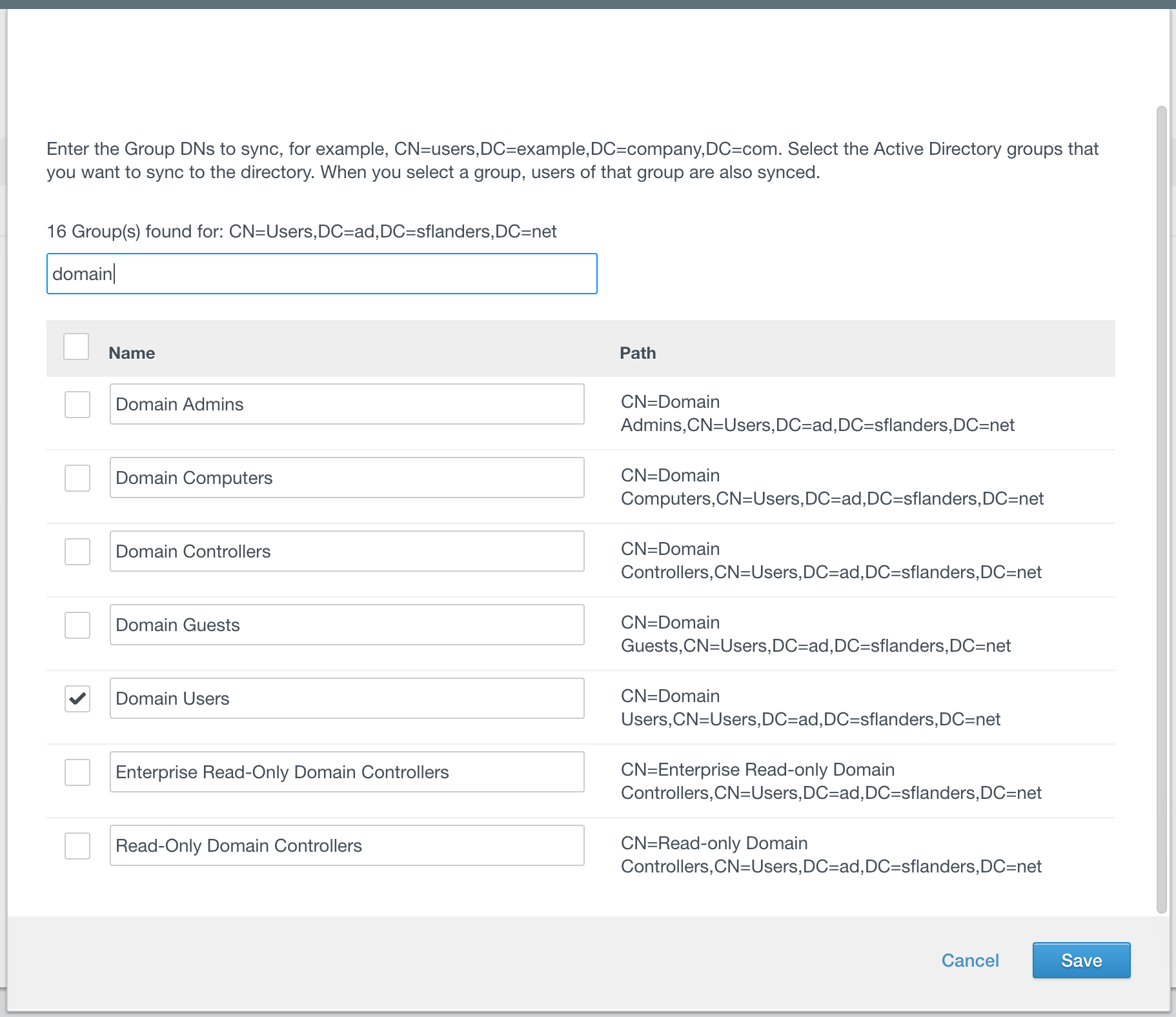Check Enterprise Read-Only Domain Controllers checkbox

77,772
